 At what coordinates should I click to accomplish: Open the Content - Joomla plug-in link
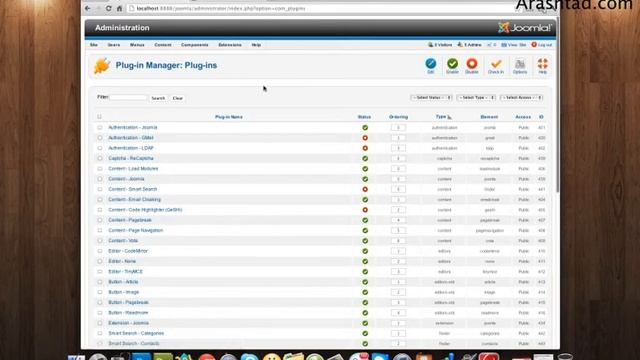(126, 179)
